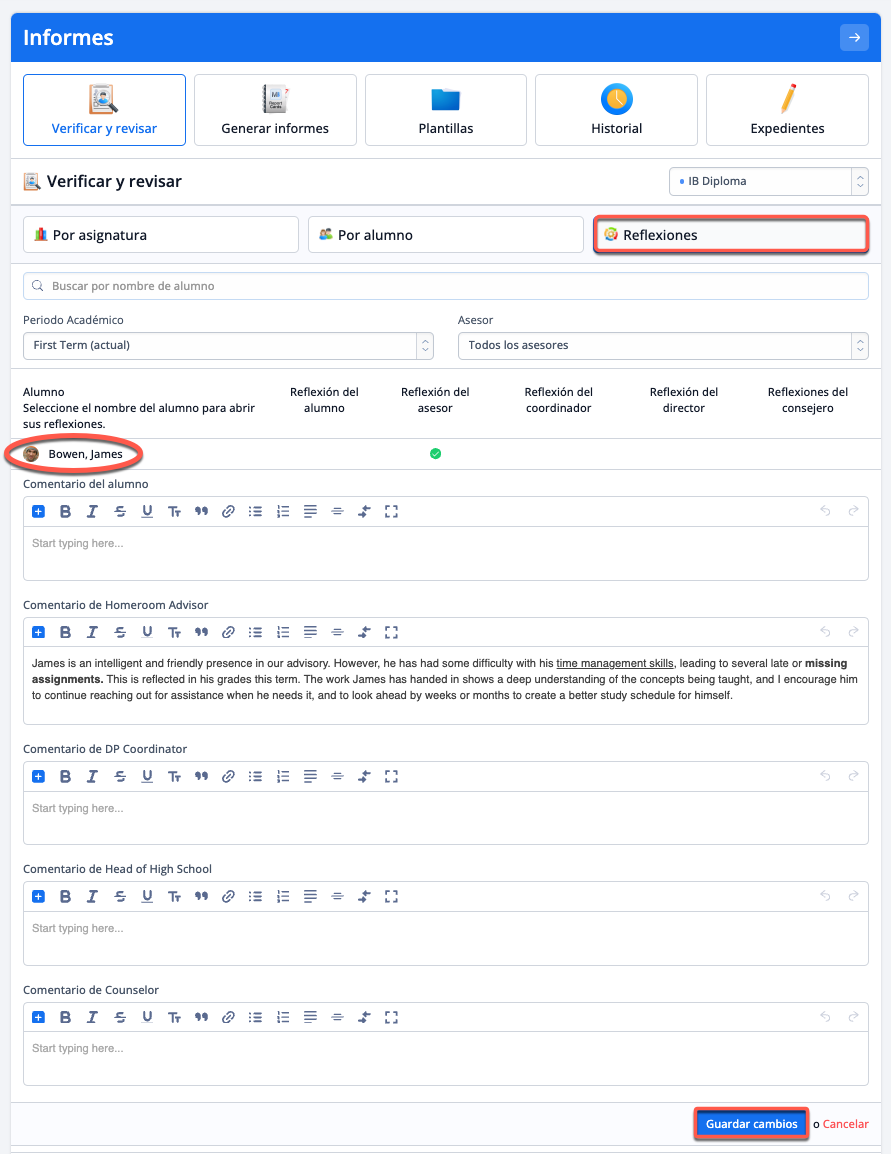Open Bowen, James reflections row
This screenshot has height=1154, width=891.
85,454
